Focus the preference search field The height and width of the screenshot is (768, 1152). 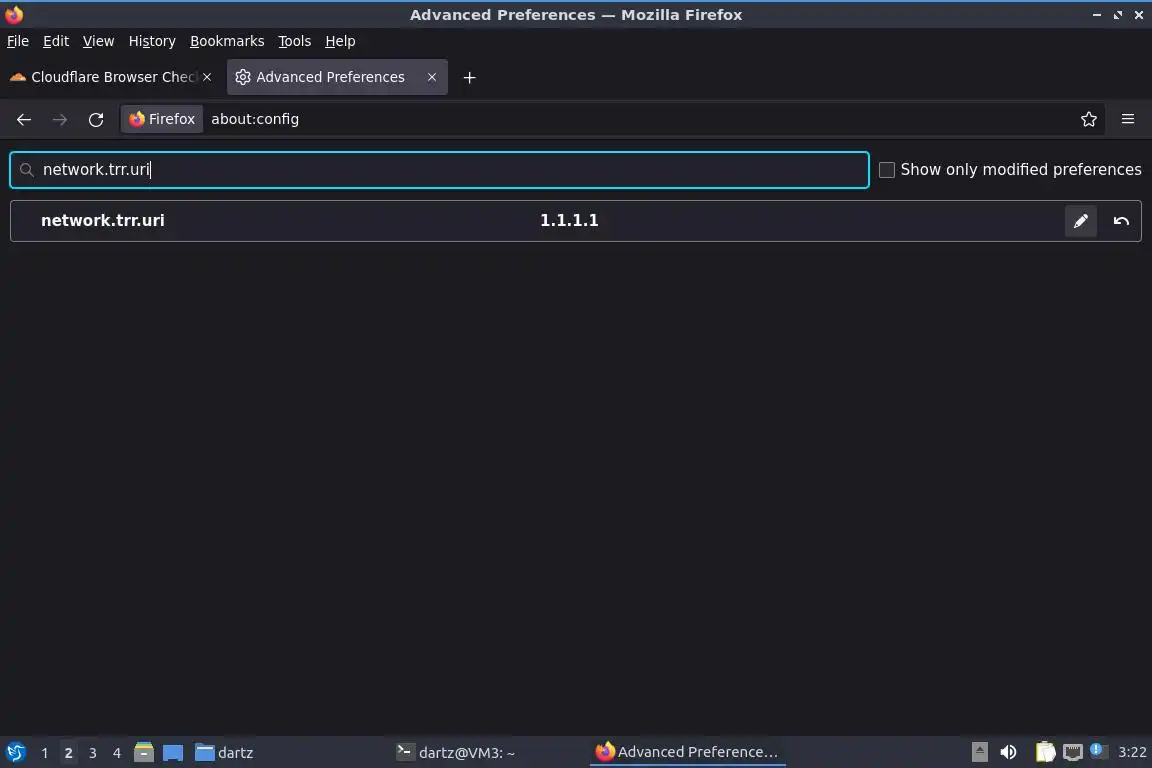439,170
